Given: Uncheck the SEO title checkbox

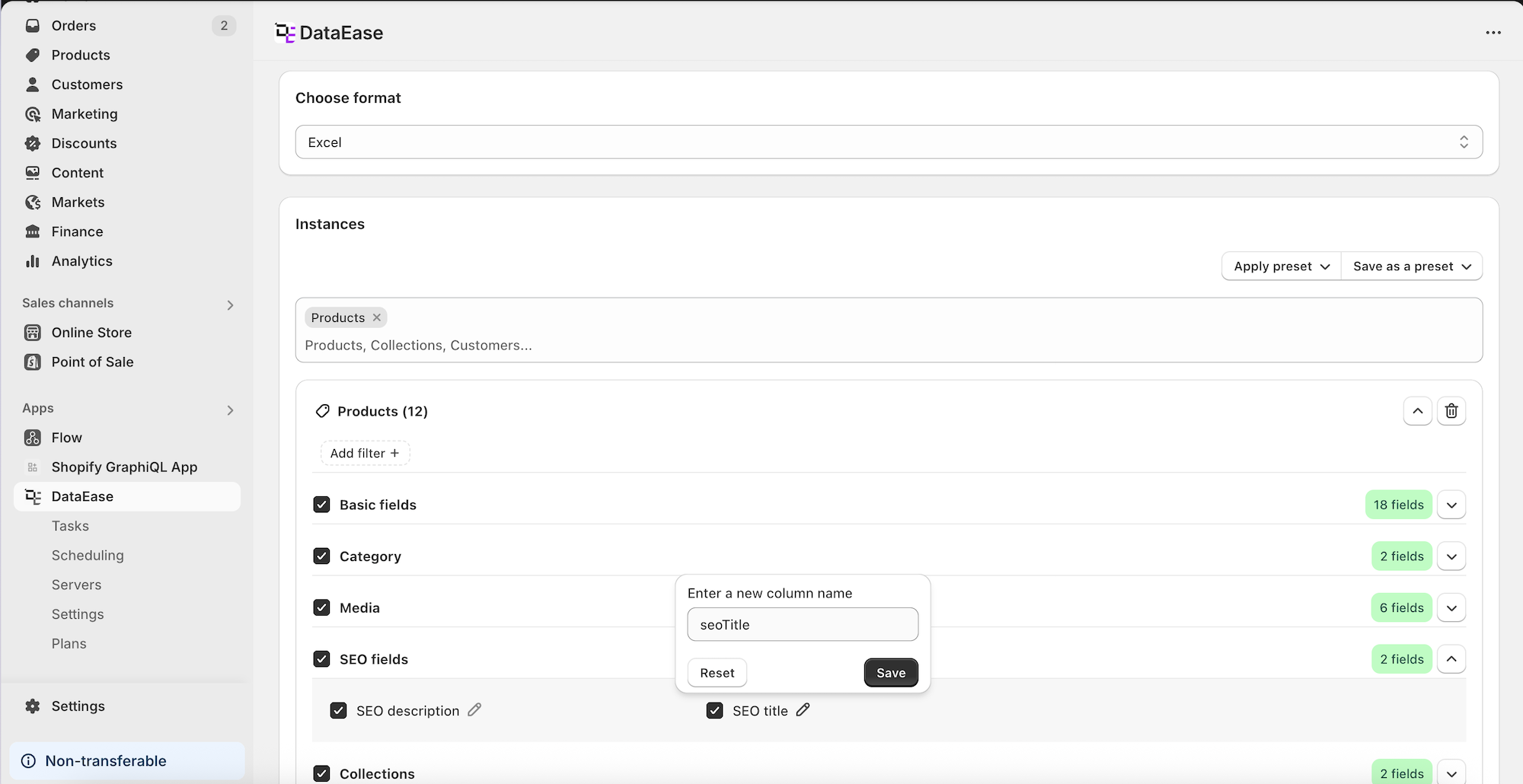Looking at the screenshot, I should point(714,710).
